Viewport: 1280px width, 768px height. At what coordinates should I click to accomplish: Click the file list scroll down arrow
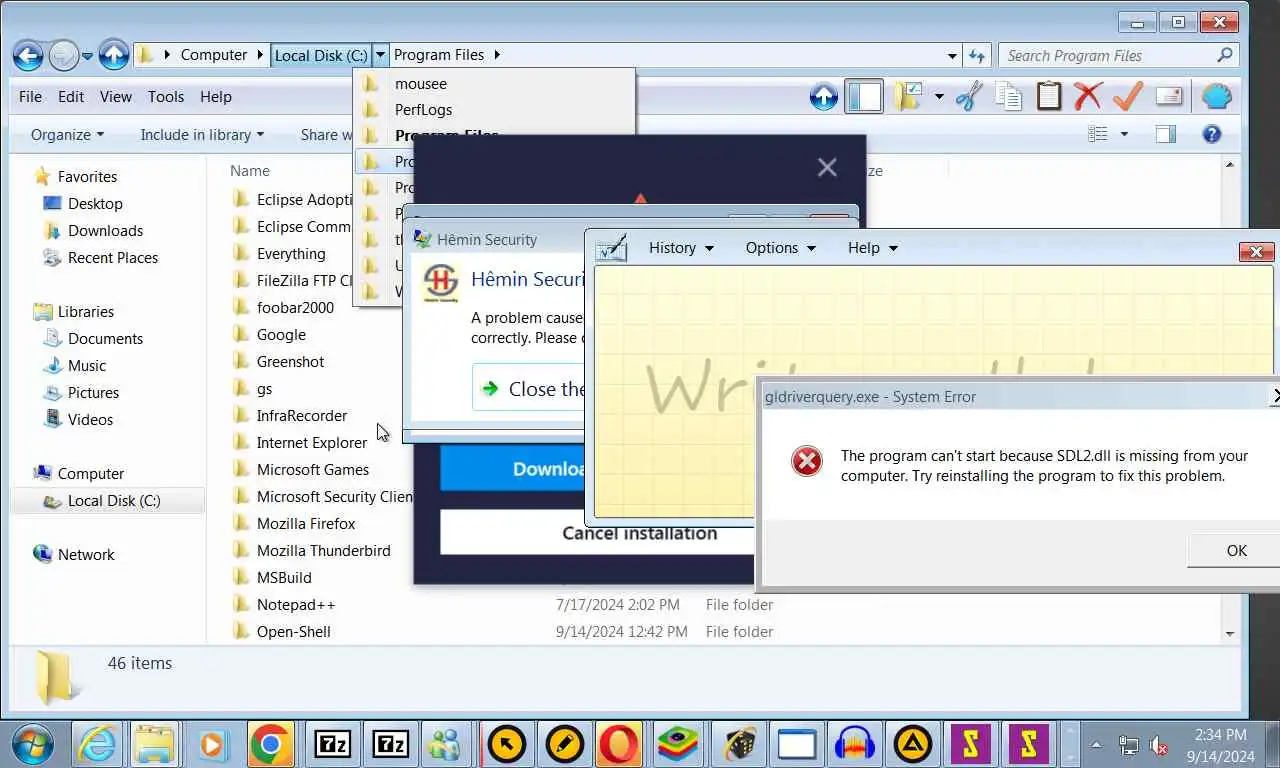[1230, 634]
